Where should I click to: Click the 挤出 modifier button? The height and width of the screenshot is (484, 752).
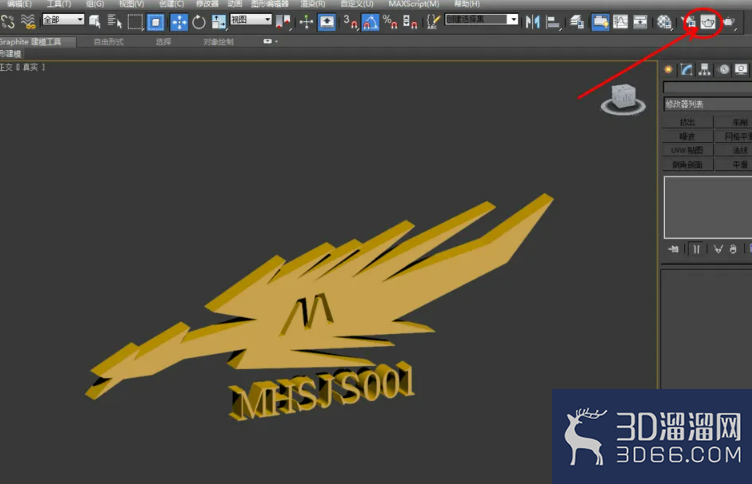(x=688, y=122)
